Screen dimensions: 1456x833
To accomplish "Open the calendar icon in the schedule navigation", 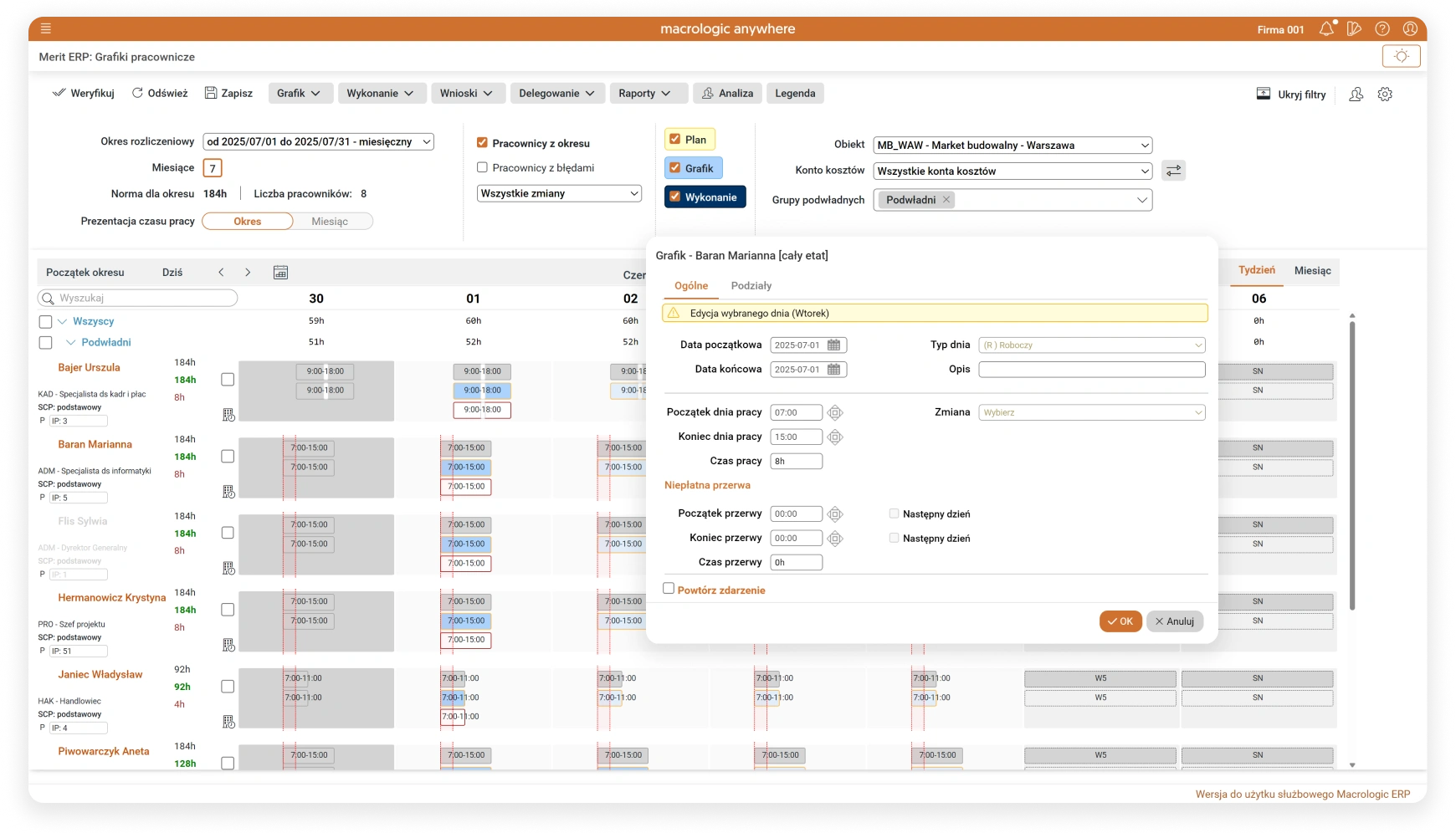I will coord(280,273).
